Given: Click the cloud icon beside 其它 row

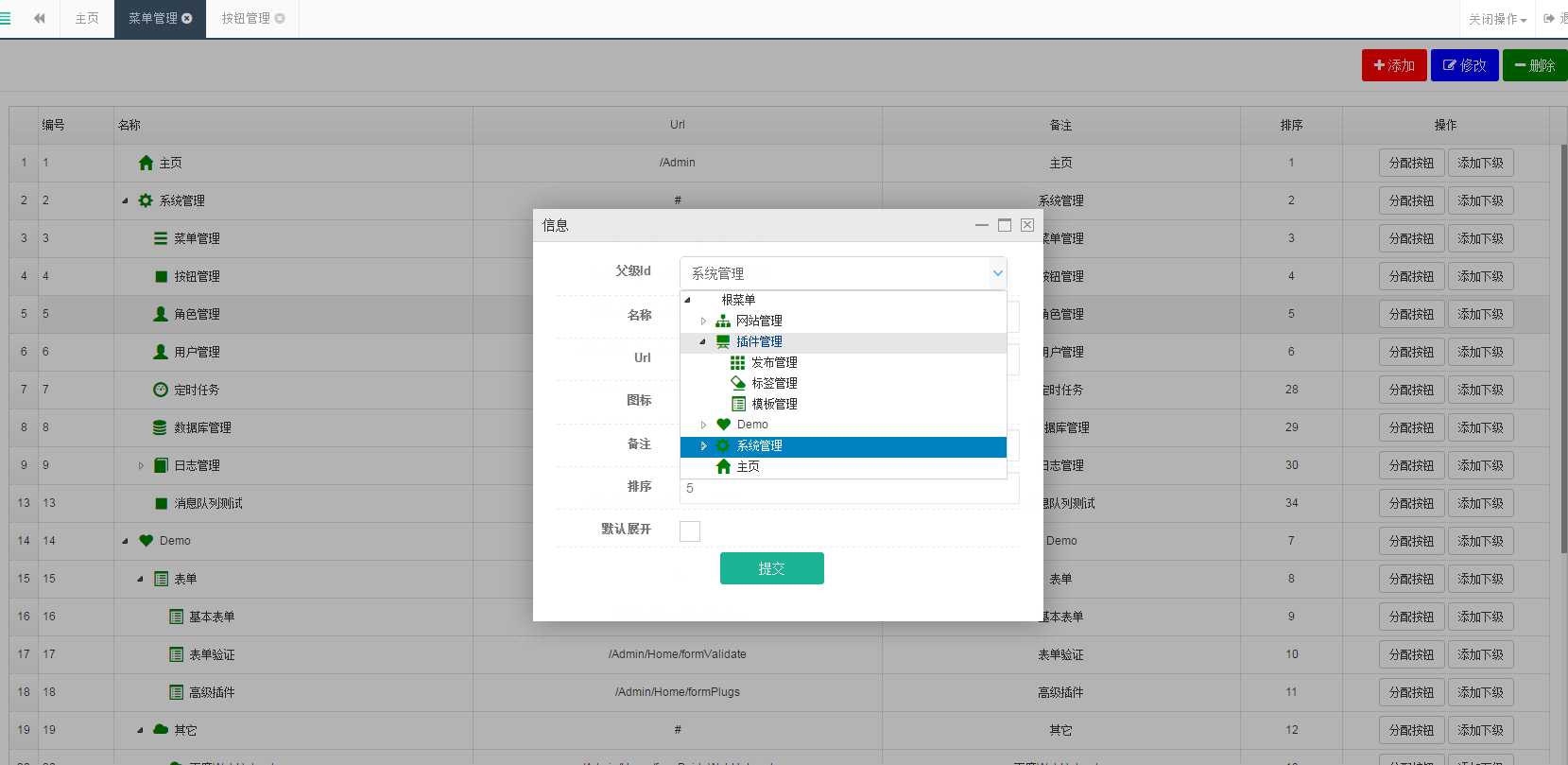Looking at the screenshot, I should 161,730.
